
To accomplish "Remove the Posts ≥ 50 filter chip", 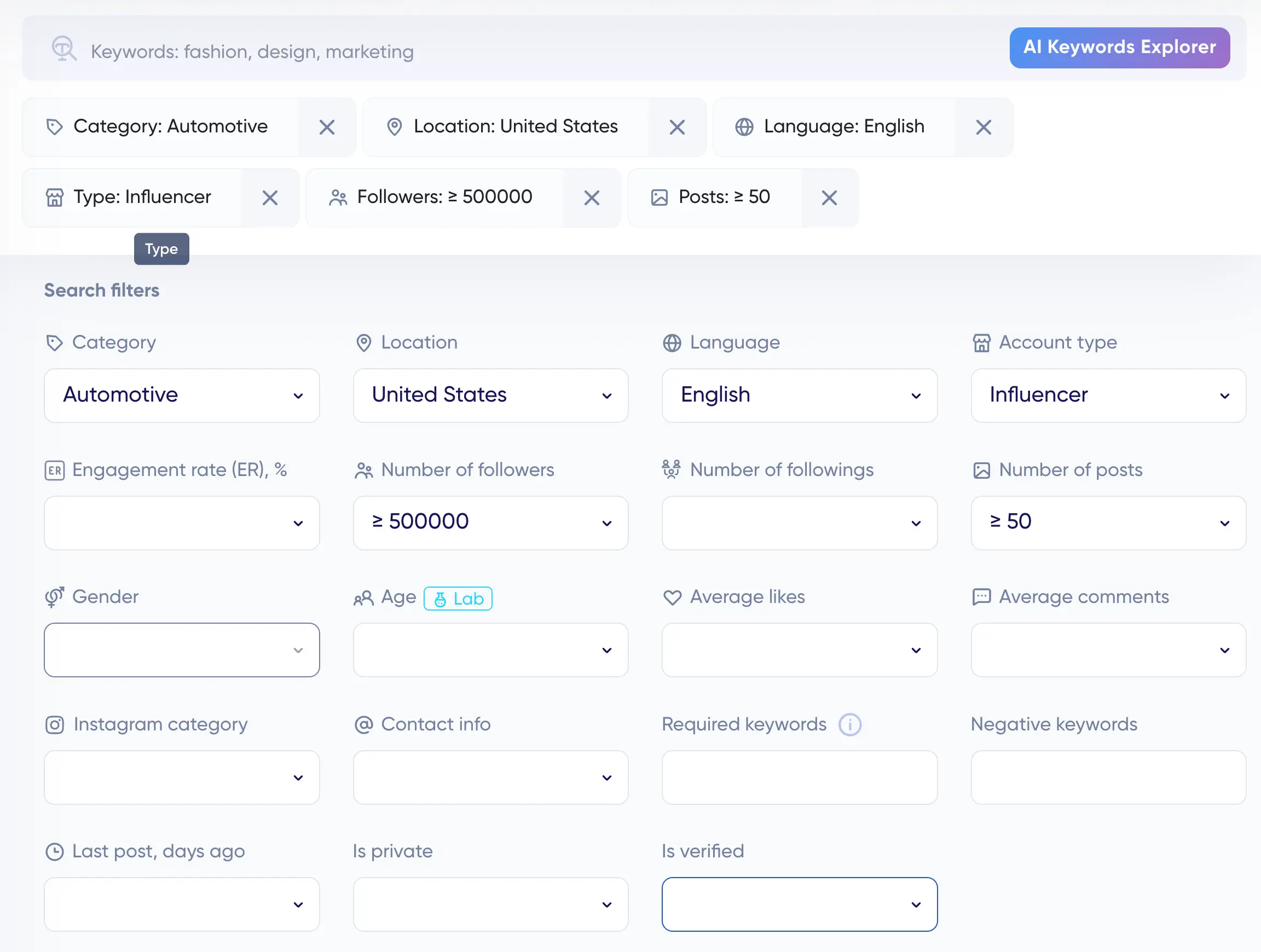I will pyautogui.click(x=829, y=198).
